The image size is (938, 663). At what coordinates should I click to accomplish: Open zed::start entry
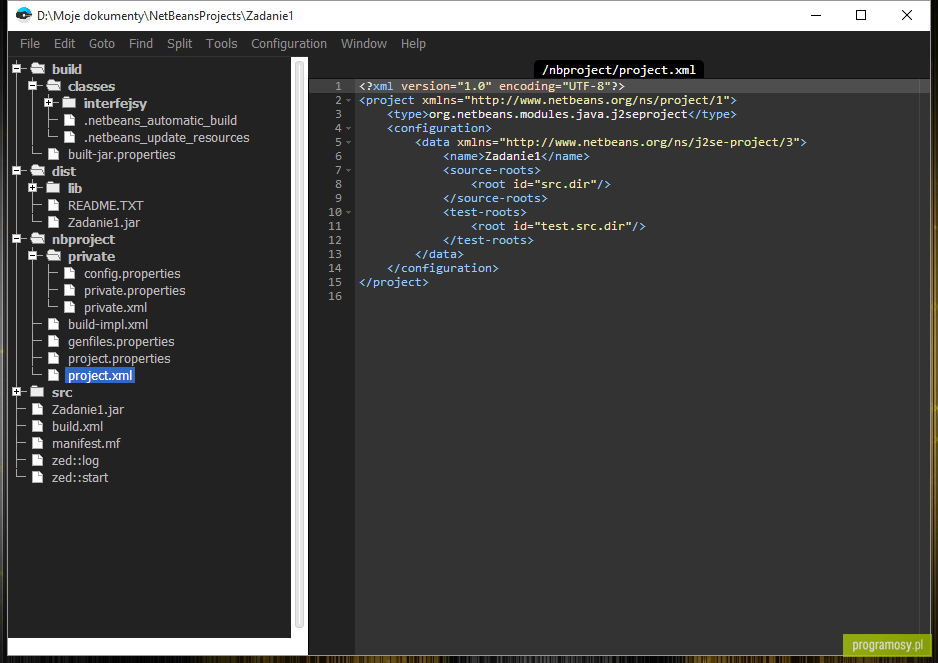[80, 478]
